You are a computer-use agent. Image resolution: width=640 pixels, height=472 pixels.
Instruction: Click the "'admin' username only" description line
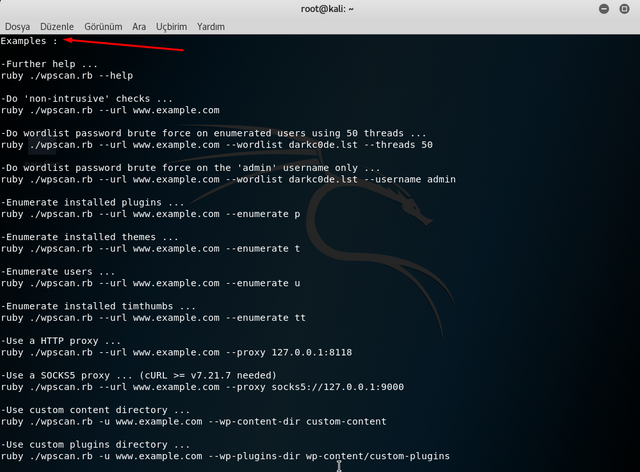pyautogui.click(x=191, y=168)
